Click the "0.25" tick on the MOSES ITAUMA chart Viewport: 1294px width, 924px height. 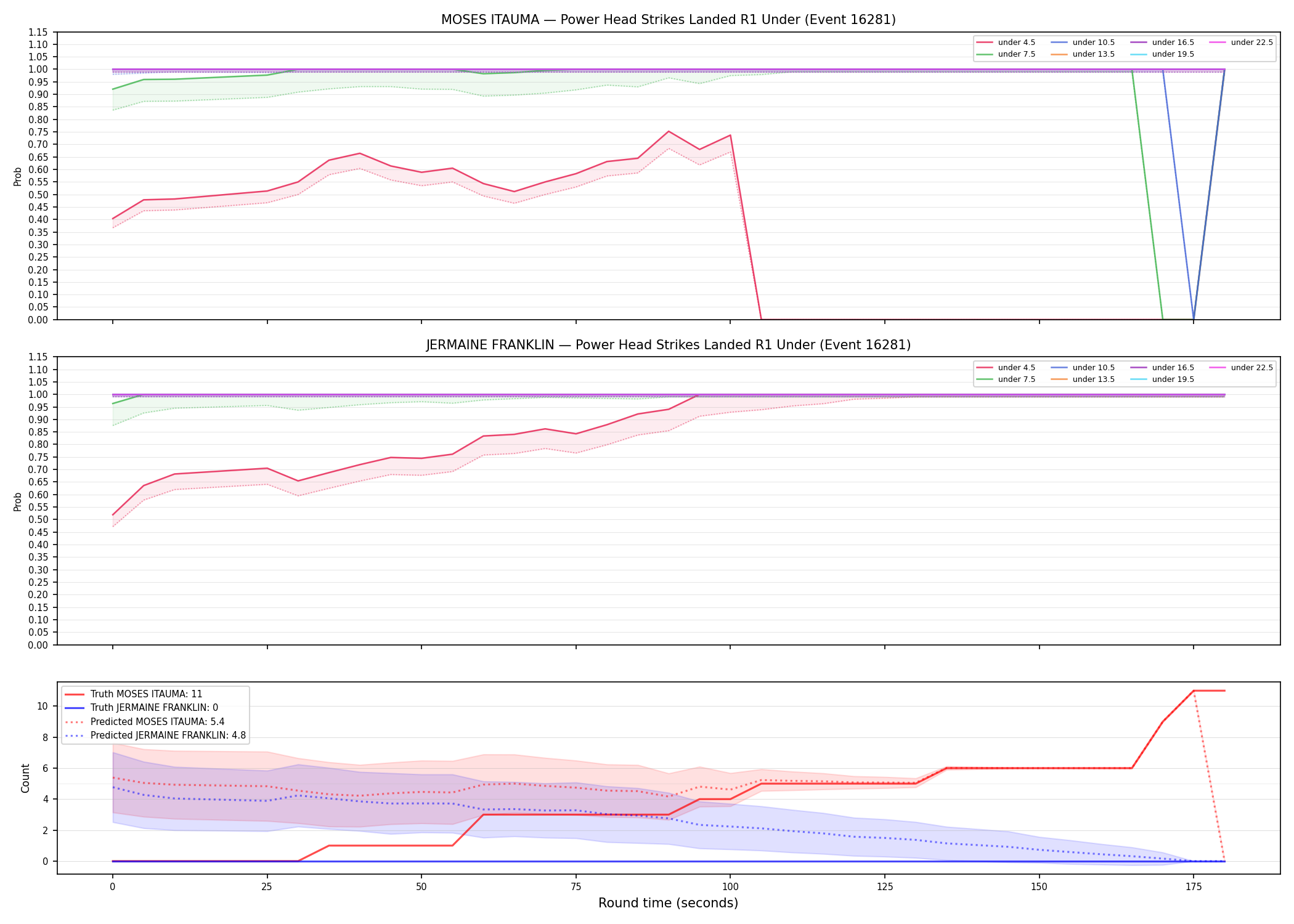click(38, 257)
